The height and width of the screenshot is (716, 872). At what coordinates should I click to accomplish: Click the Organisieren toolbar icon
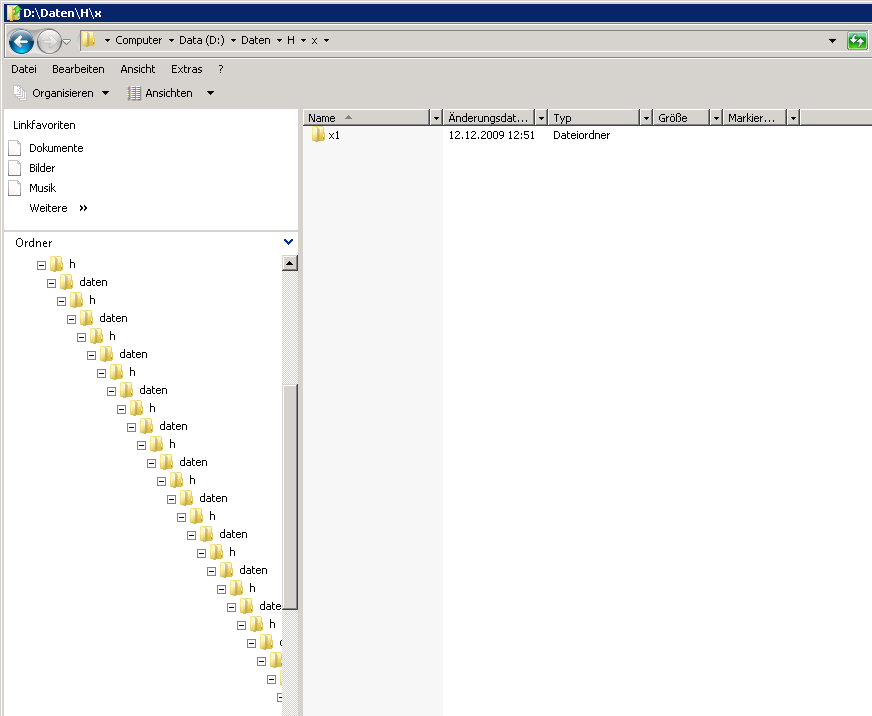coord(19,93)
